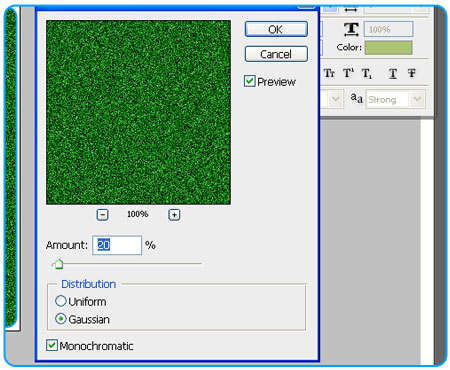
Task: Confirm the noise filter with OK
Action: (276, 29)
